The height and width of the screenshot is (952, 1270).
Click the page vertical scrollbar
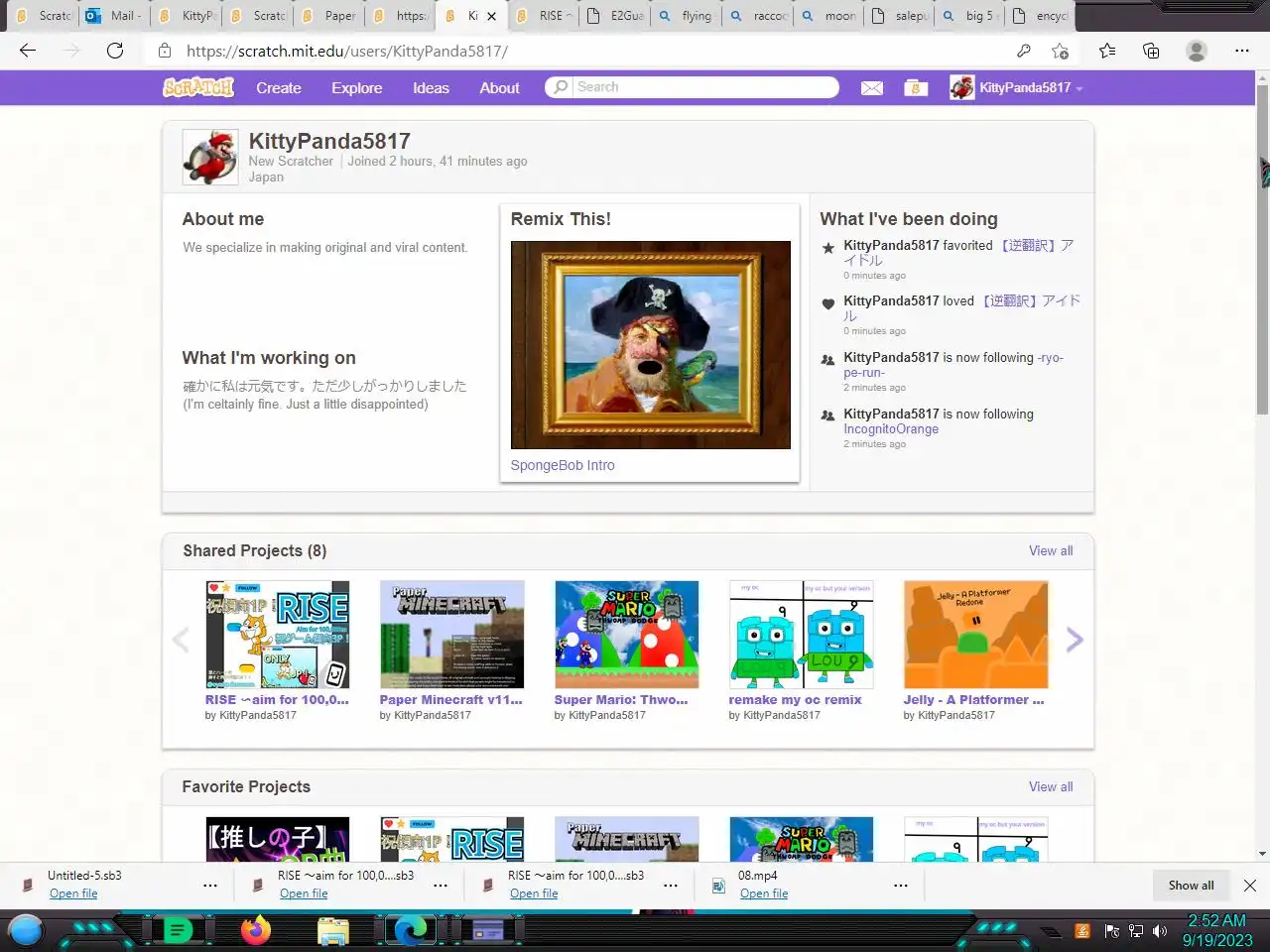tap(1262, 248)
